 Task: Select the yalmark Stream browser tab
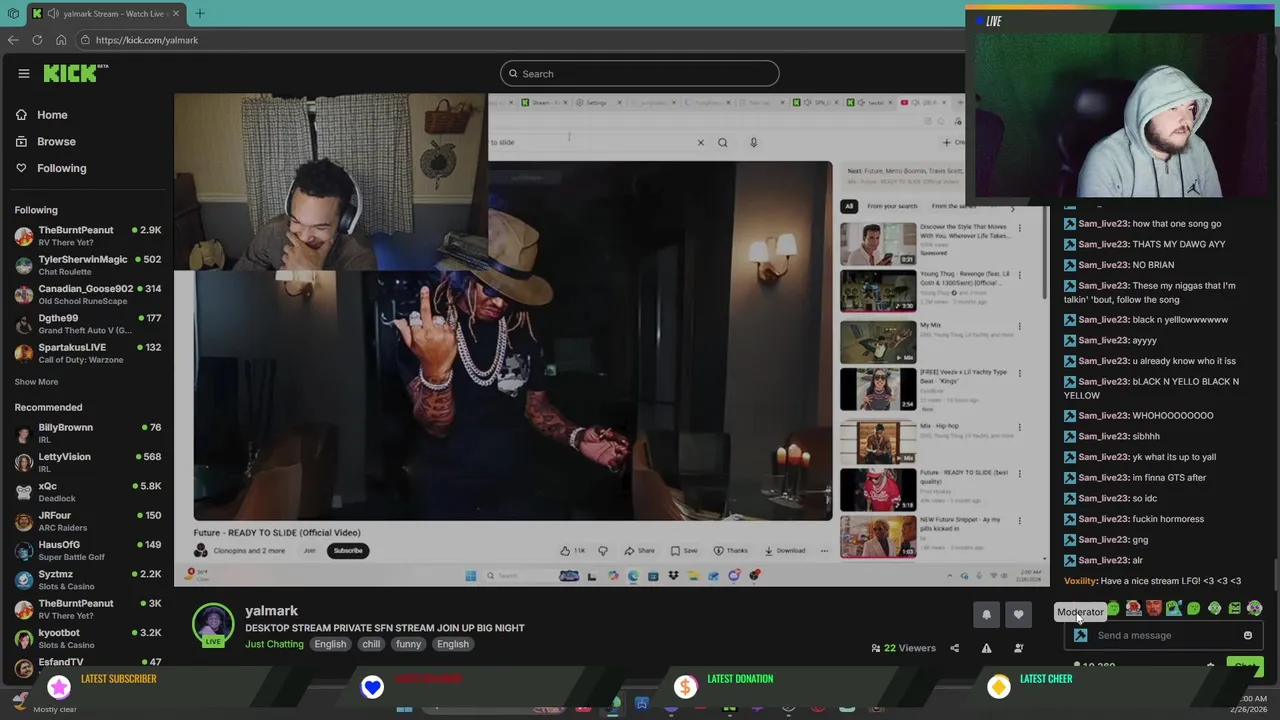(105, 14)
